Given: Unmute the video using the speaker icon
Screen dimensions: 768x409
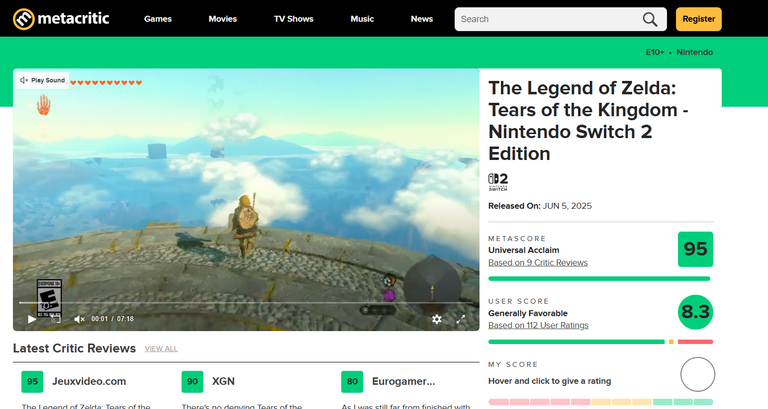Looking at the screenshot, I should pyautogui.click(x=79, y=319).
